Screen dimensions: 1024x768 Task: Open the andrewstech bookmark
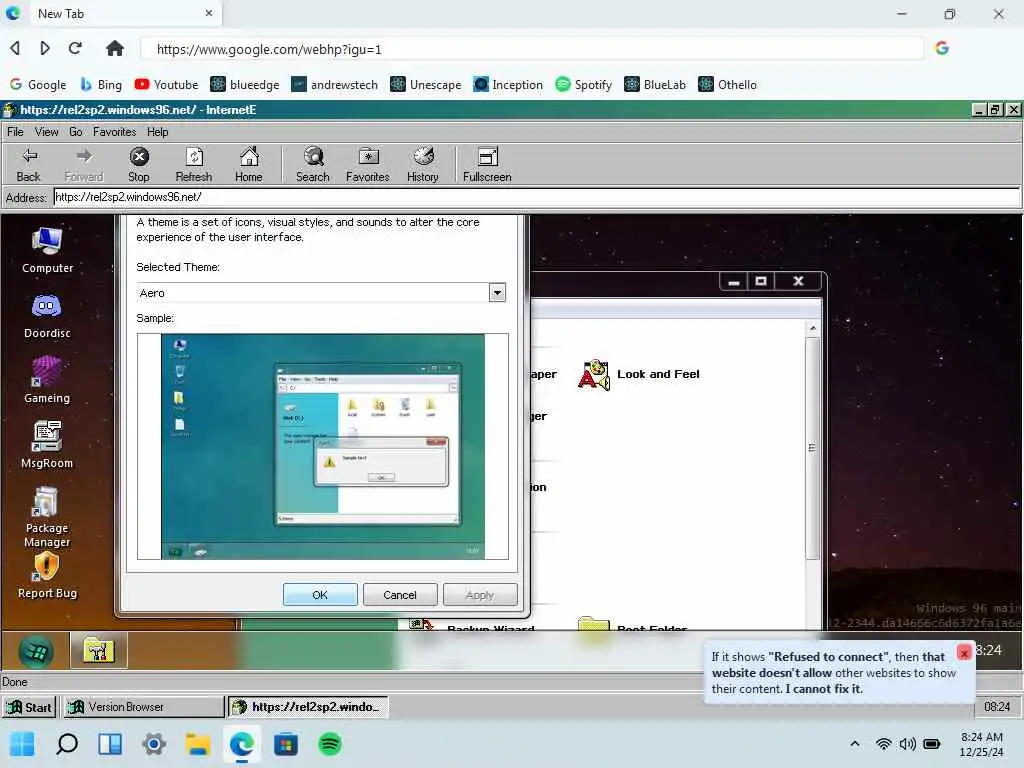334,84
